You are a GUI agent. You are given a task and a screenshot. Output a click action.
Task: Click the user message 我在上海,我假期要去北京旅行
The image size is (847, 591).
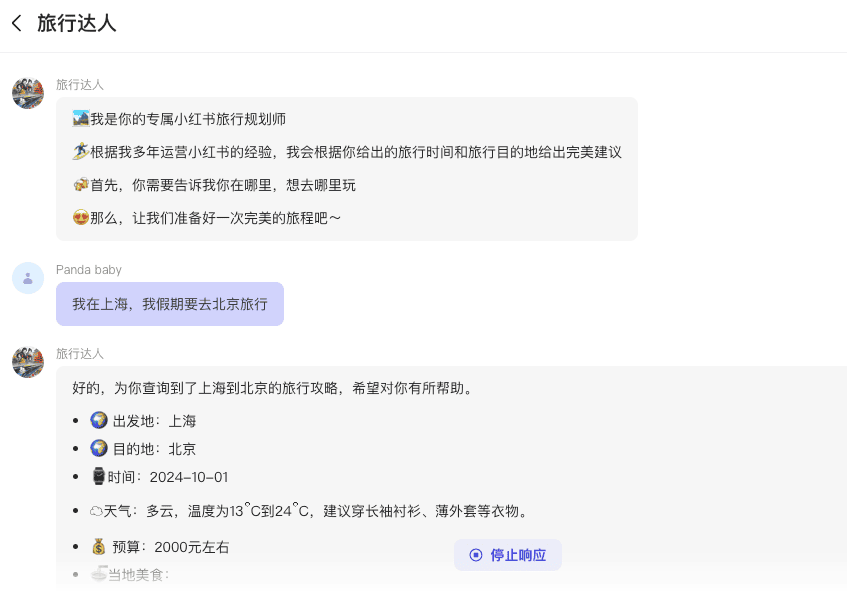coord(170,304)
